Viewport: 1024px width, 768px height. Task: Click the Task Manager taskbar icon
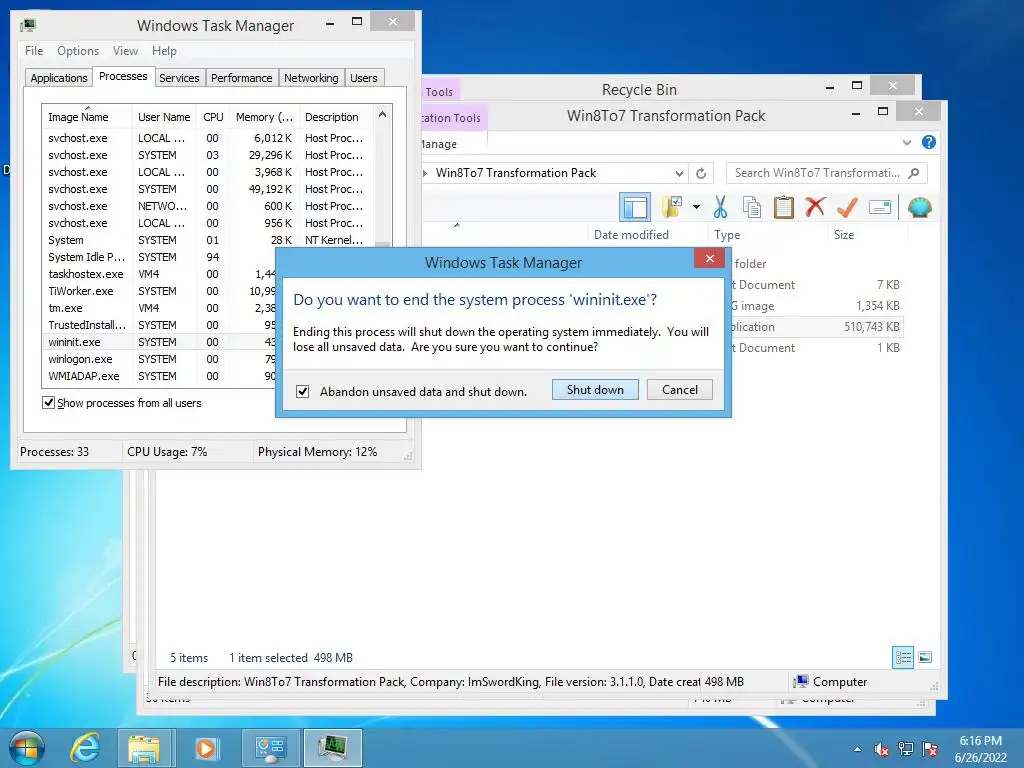pos(332,748)
